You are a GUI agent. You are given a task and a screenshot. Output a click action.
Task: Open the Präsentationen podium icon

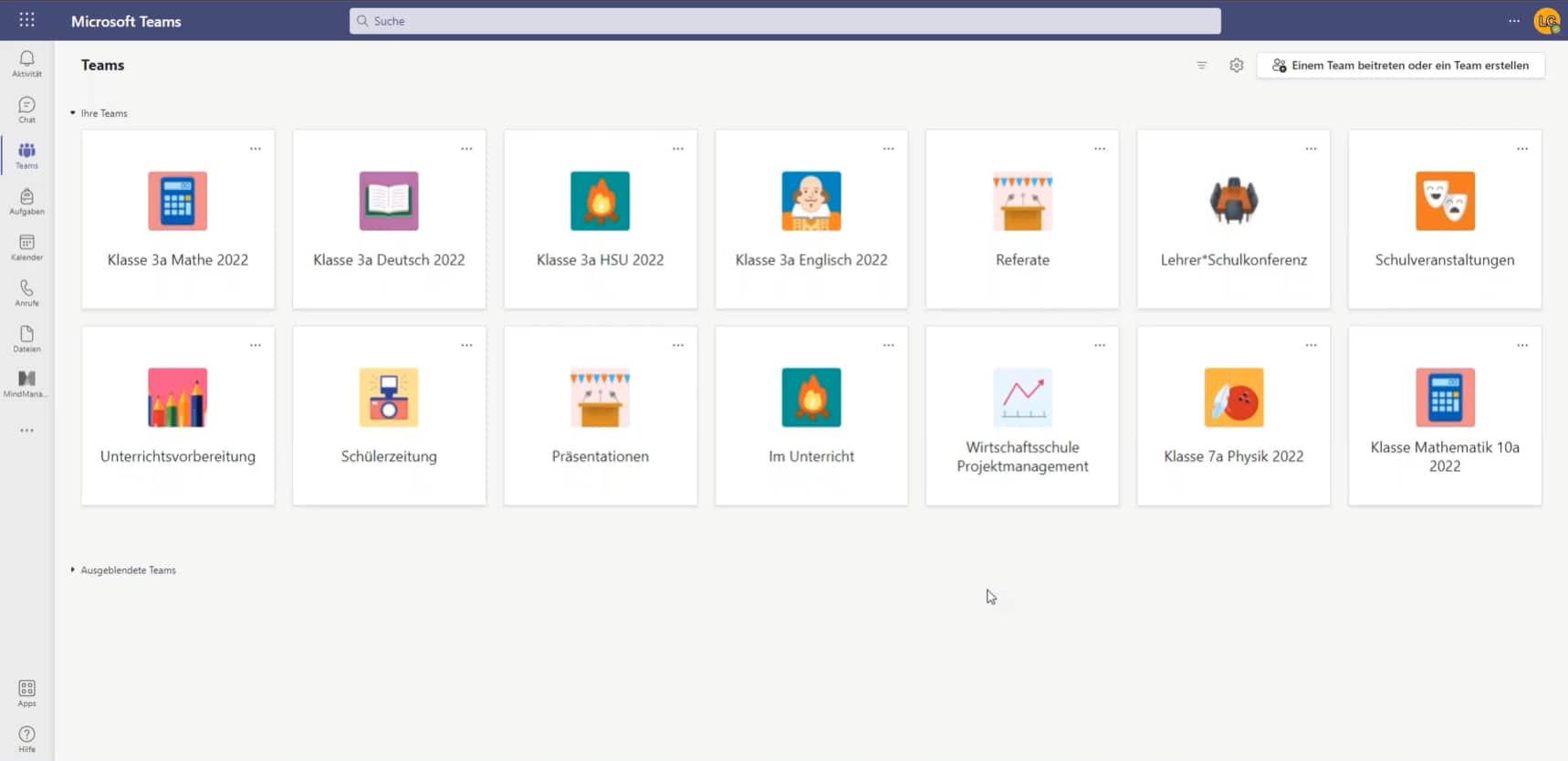[600, 397]
